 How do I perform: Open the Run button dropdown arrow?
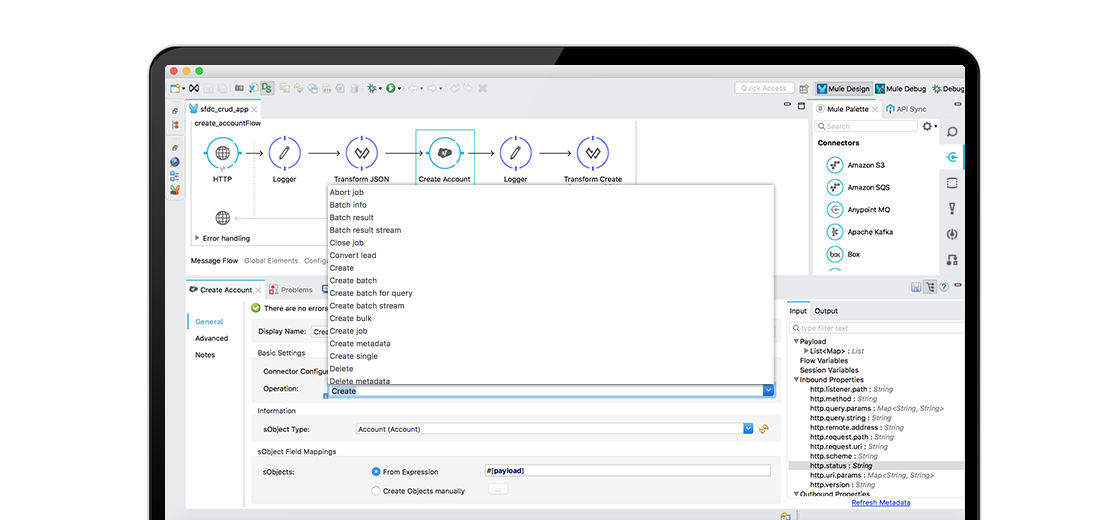tap(399, 89)
